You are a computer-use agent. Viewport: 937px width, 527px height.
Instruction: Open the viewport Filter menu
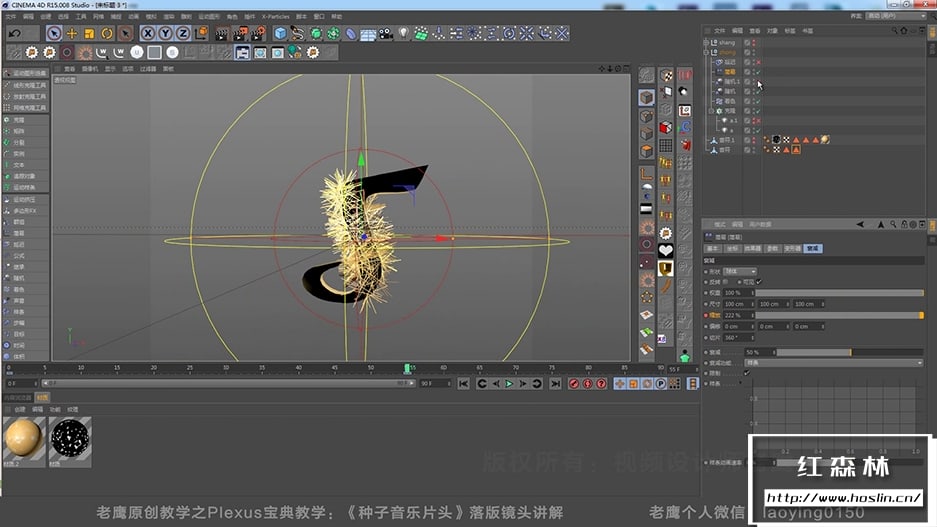point(148,69)
